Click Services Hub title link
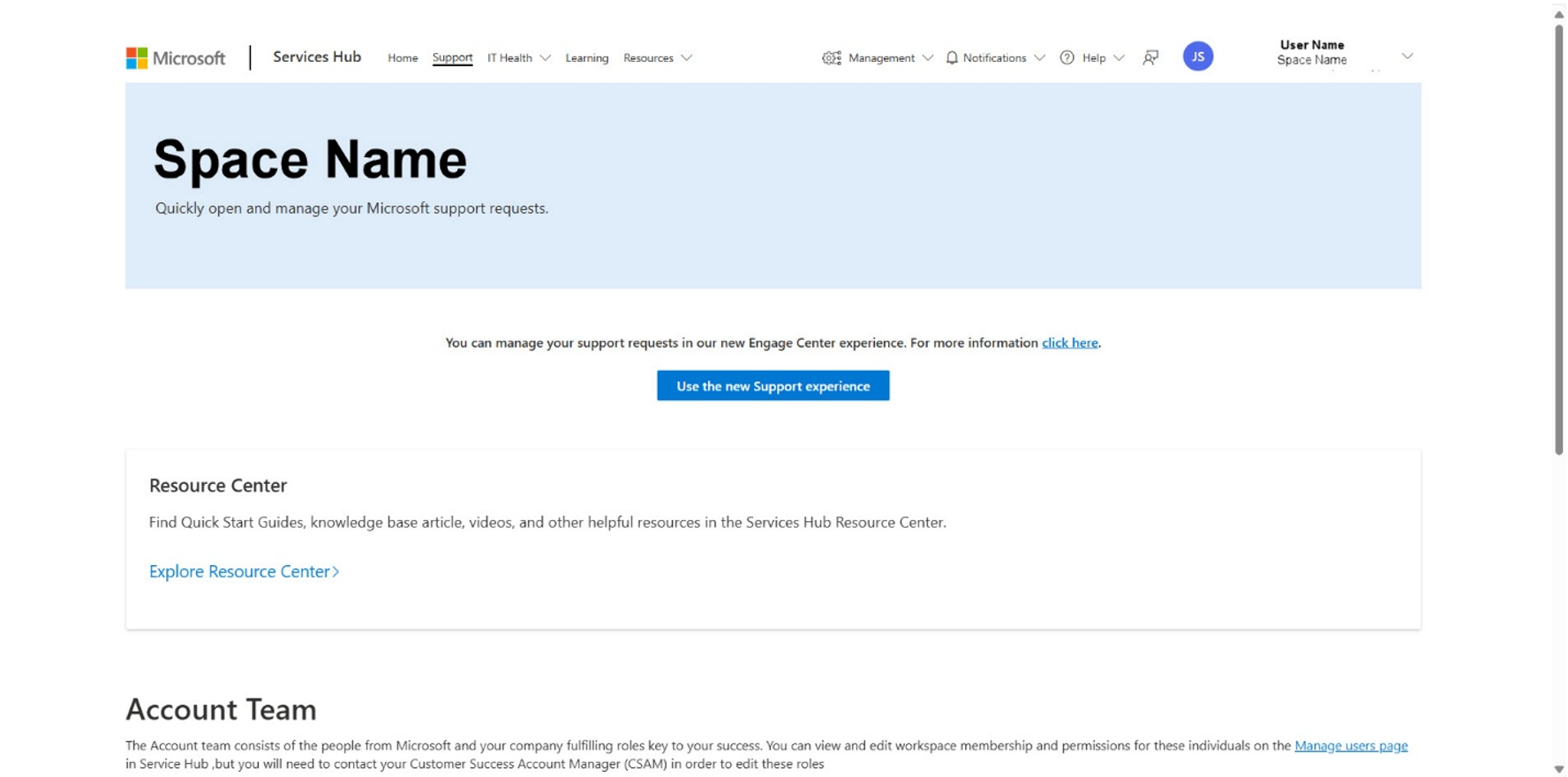The width and height of the screenshot is (1568, 777). [x=317, y=57]
